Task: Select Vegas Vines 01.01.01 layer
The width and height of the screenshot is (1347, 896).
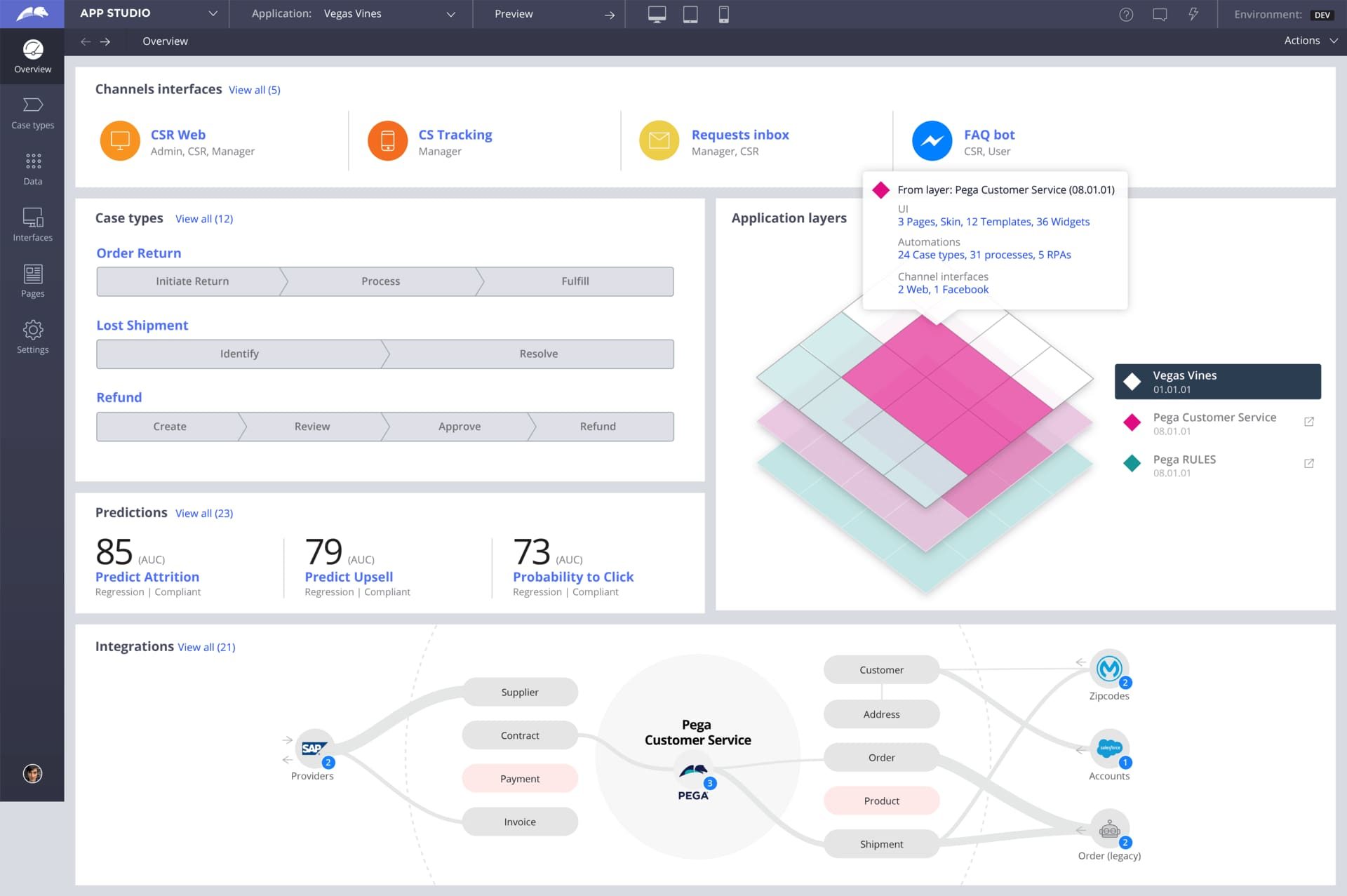Action: (x=1217, y=382)
